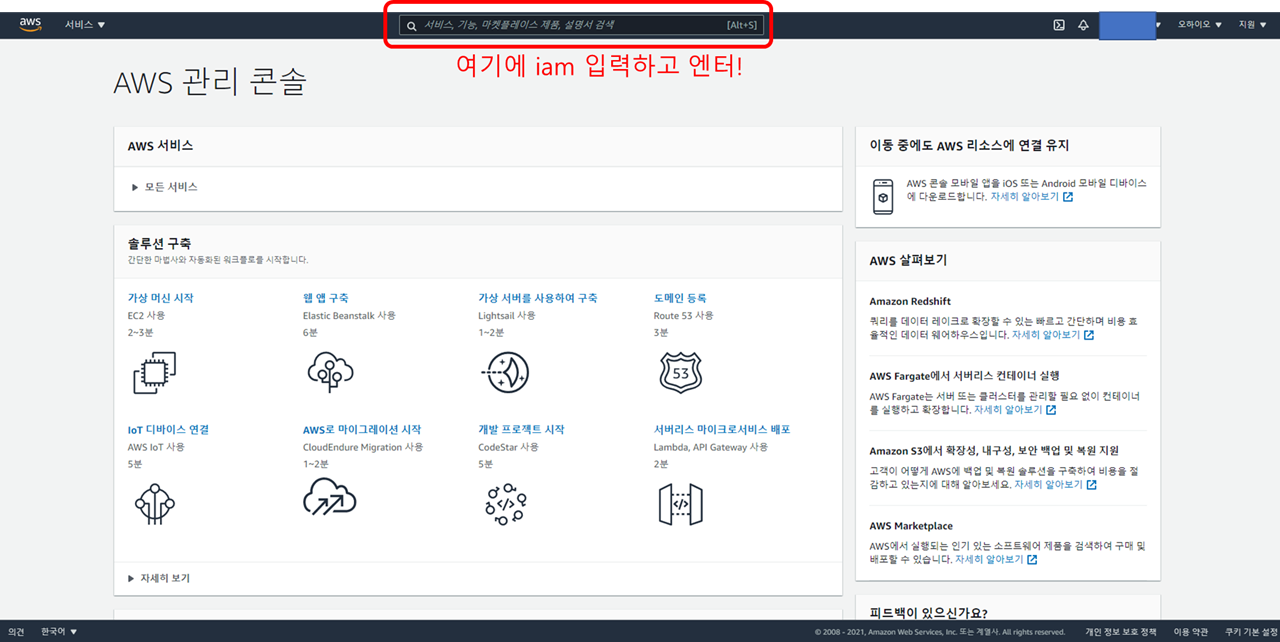Open AWS로 마이그레이션 시작 link
1280x642 pixels.
pyautogui.click(x=362, y=429)
